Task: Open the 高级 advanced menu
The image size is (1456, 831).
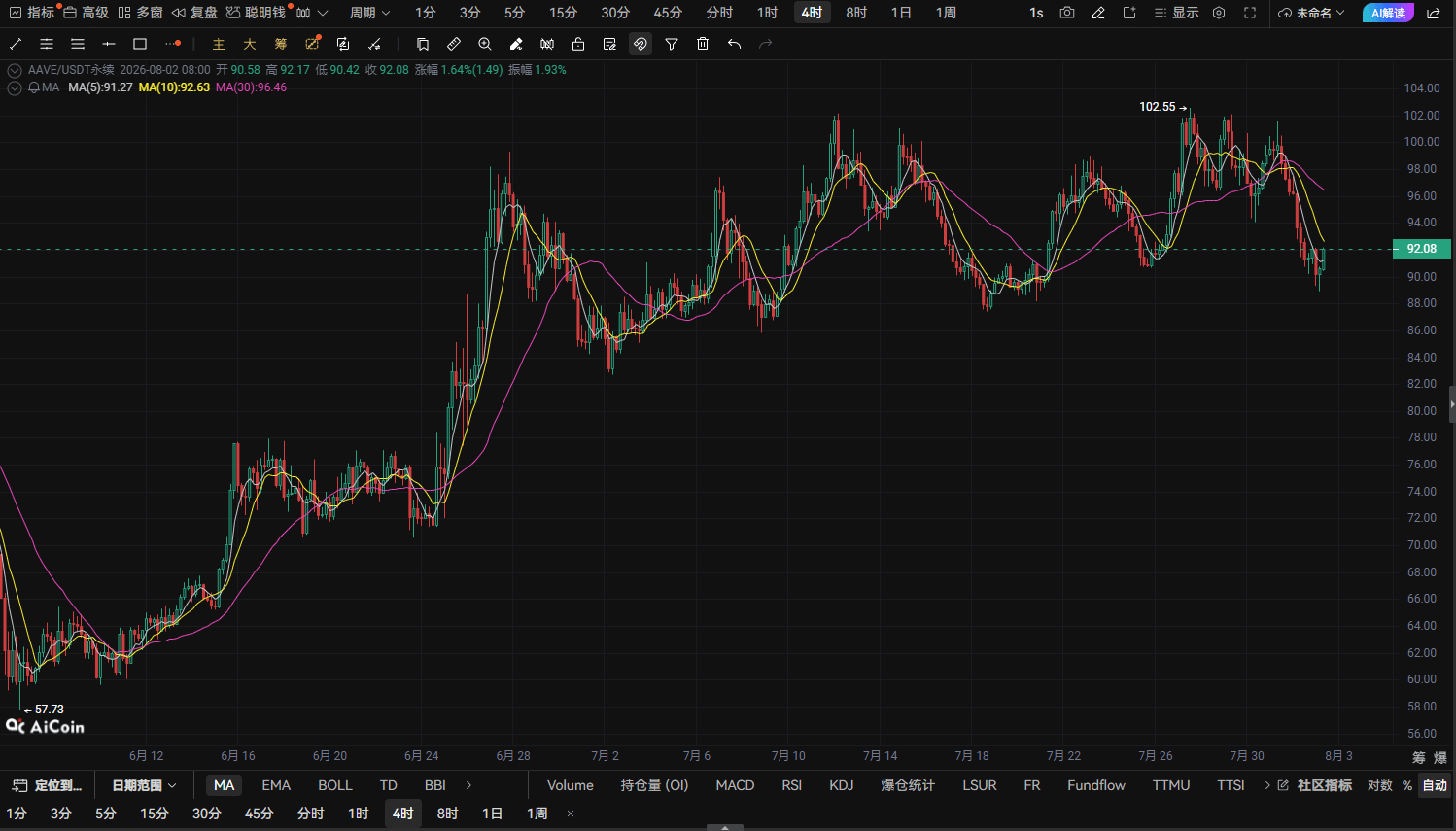Action: [x=87, y=13]
